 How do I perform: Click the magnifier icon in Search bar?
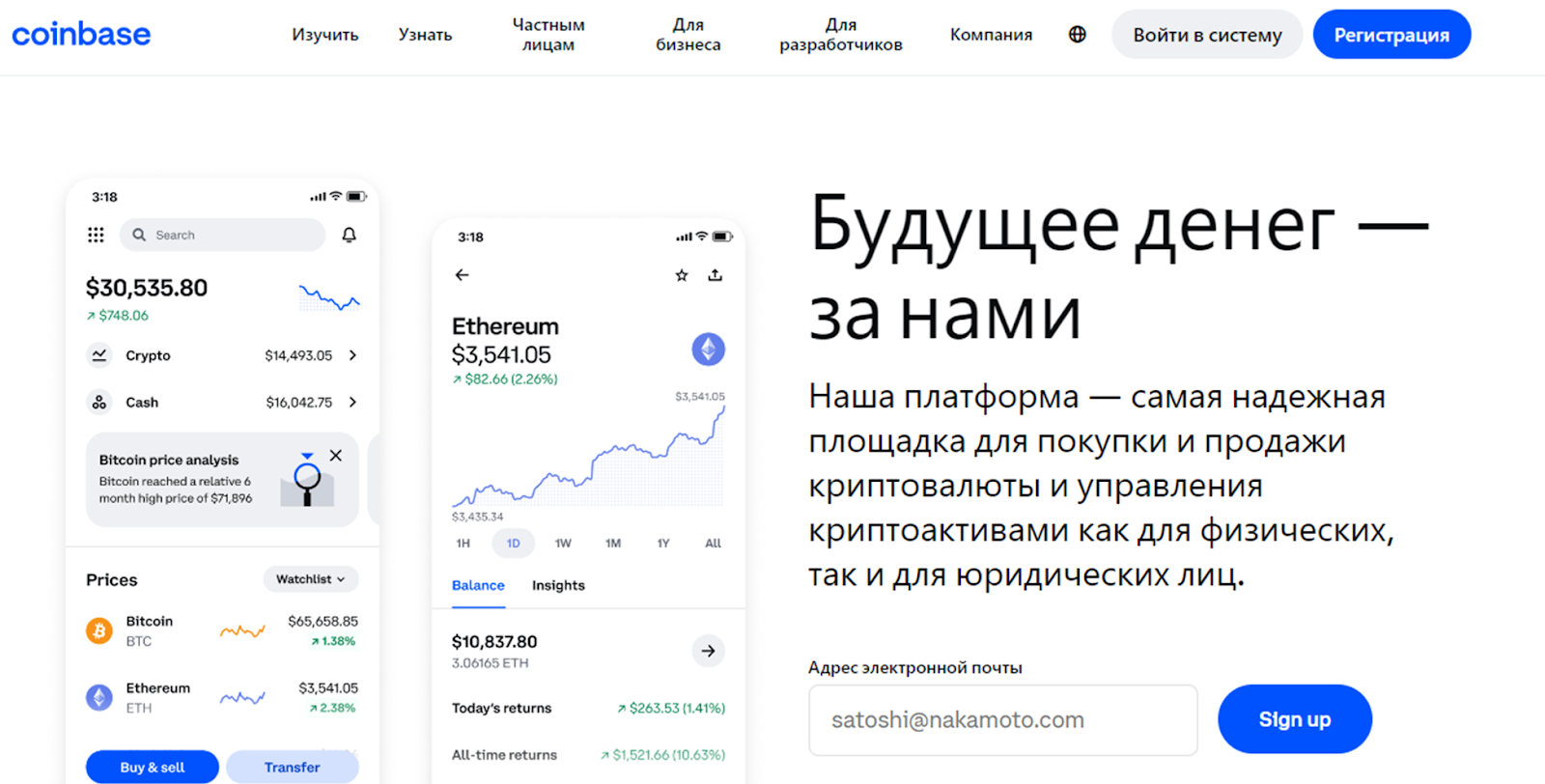click(139, 235)
